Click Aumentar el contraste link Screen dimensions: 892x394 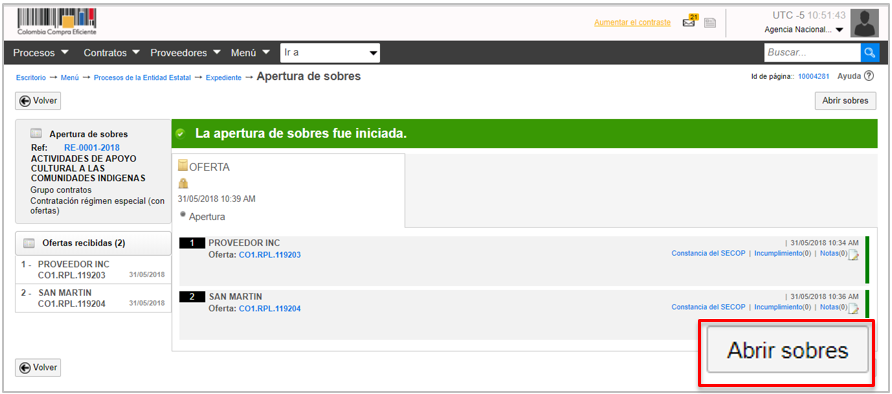(x=633, y=23)
